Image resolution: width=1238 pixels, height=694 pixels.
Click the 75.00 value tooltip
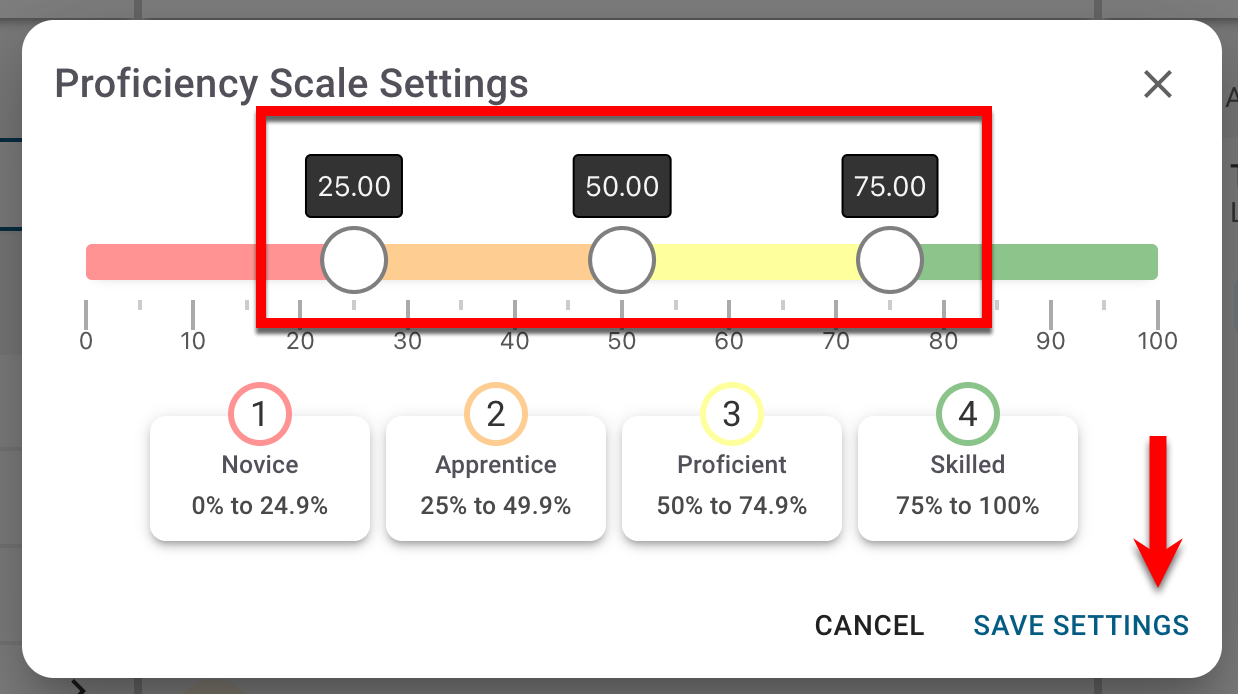(x=890, y=187)
